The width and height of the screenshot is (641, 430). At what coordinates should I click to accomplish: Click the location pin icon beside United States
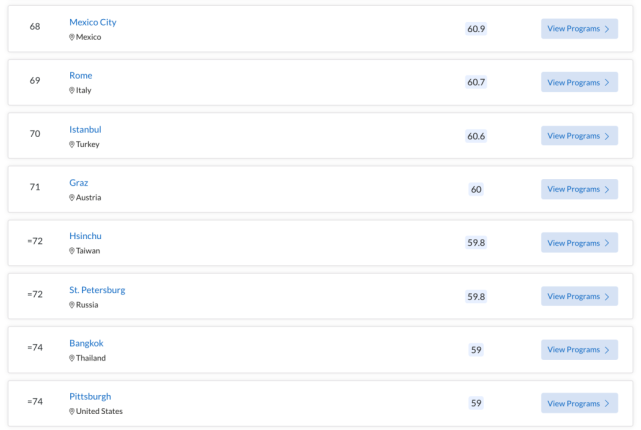pyautogui.click(x=72, y=411)
